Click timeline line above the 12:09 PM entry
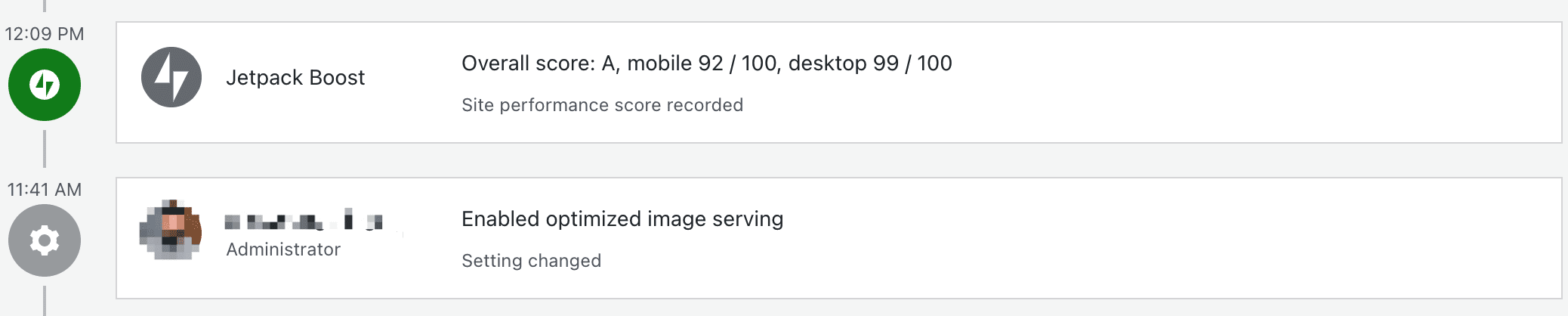This screenshot has height=316, width=1568. point(45,6)
